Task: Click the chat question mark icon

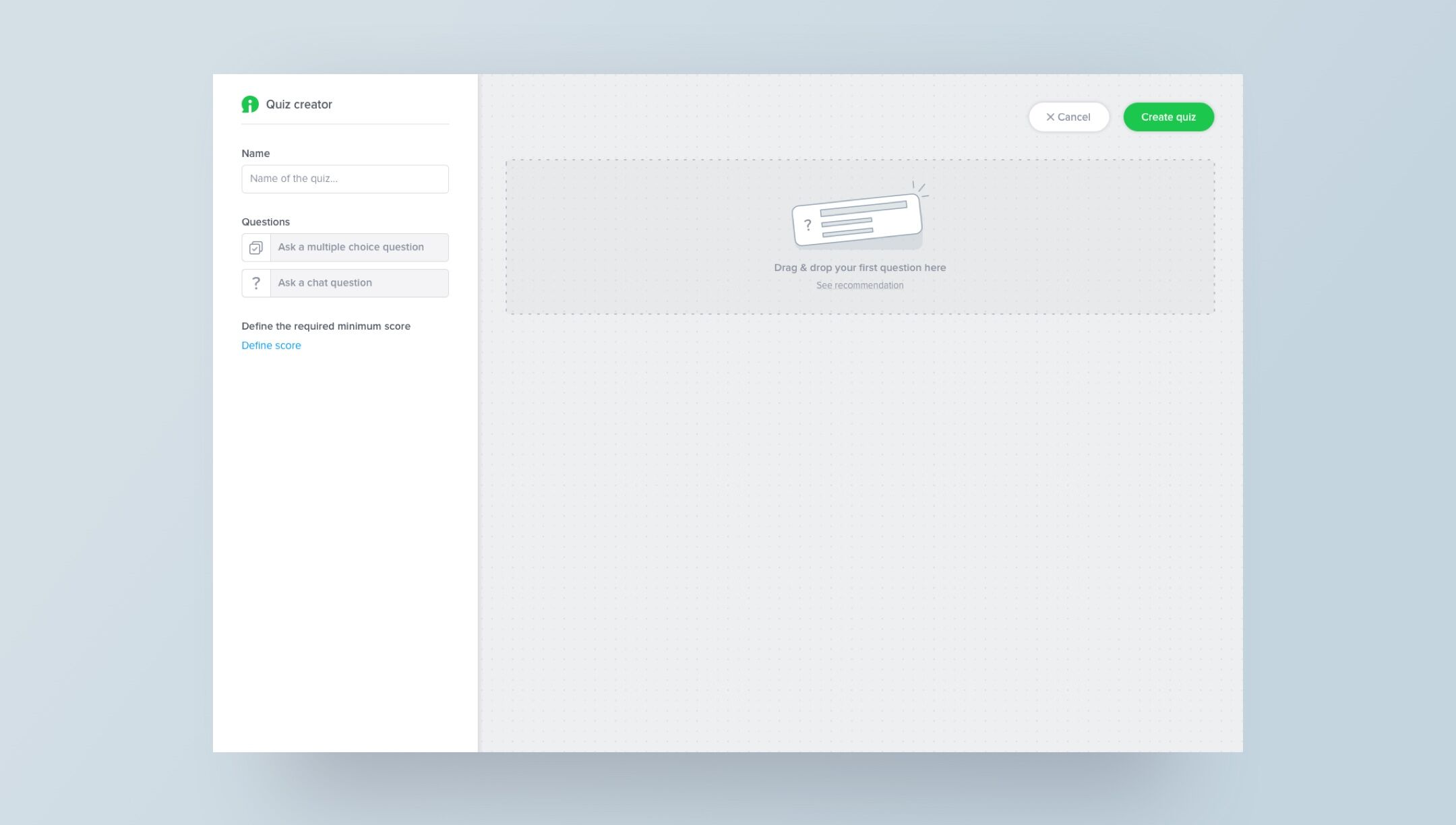Action: pyautogui.click(x=255, y=283)
